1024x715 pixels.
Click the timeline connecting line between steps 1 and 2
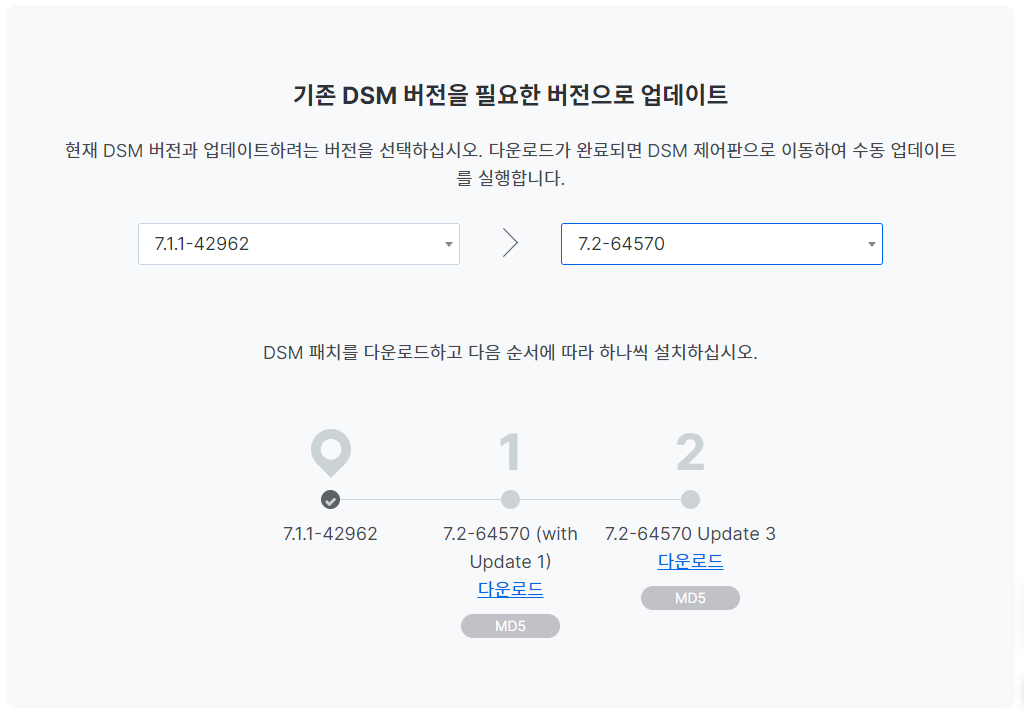pos(600,500)
